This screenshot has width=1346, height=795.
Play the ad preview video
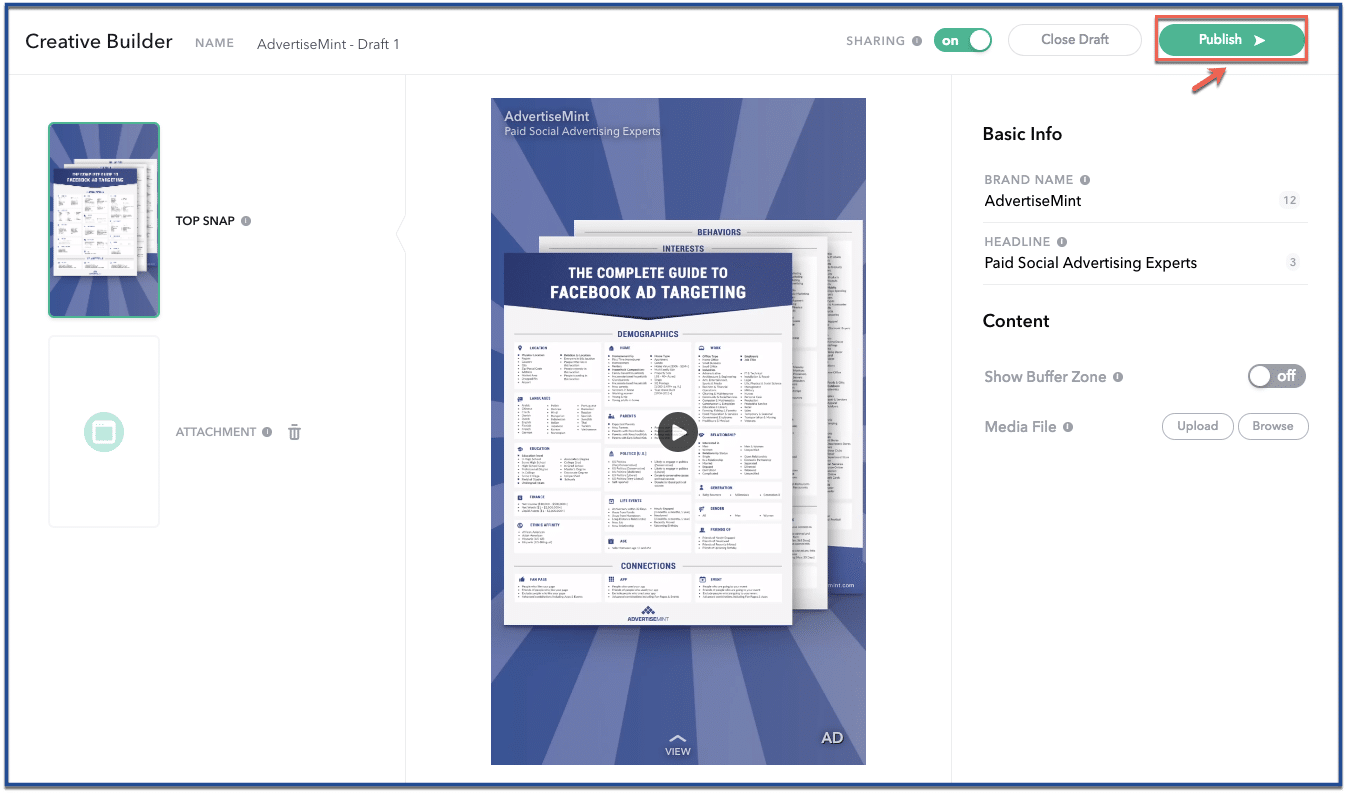(678, 432)
